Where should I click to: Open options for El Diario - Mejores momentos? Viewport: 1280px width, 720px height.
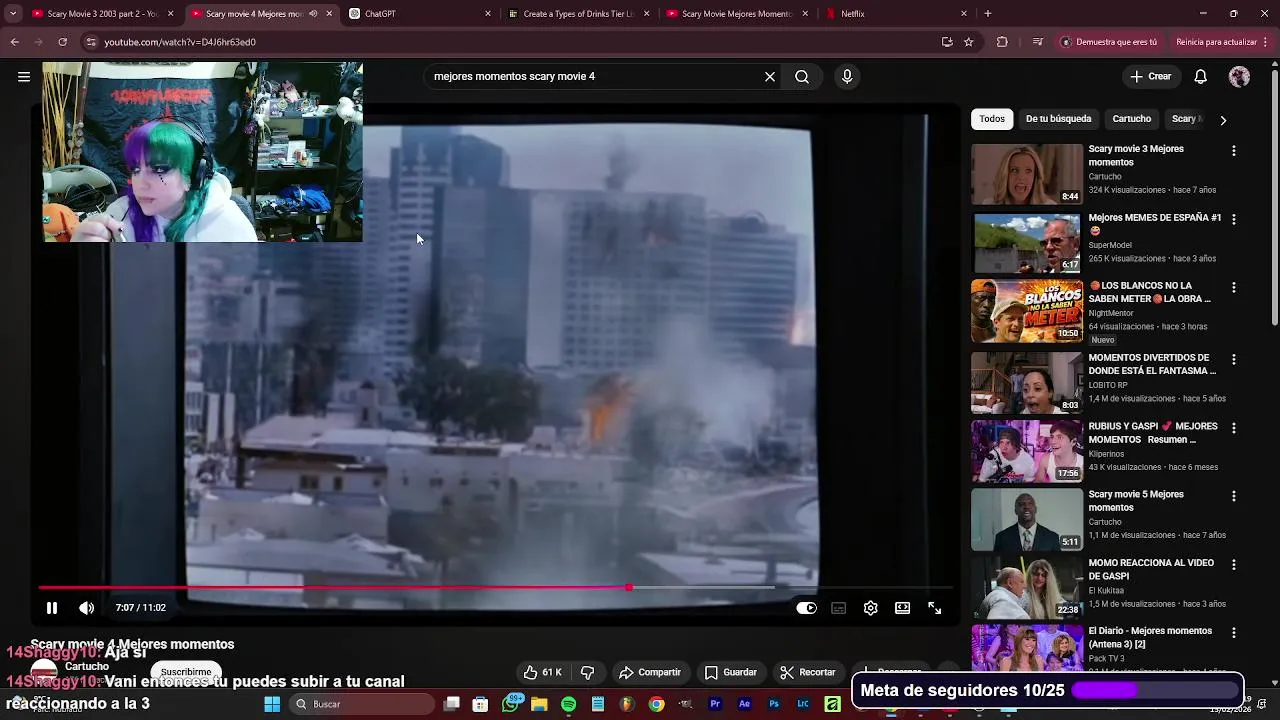[x=1233, y=633]
